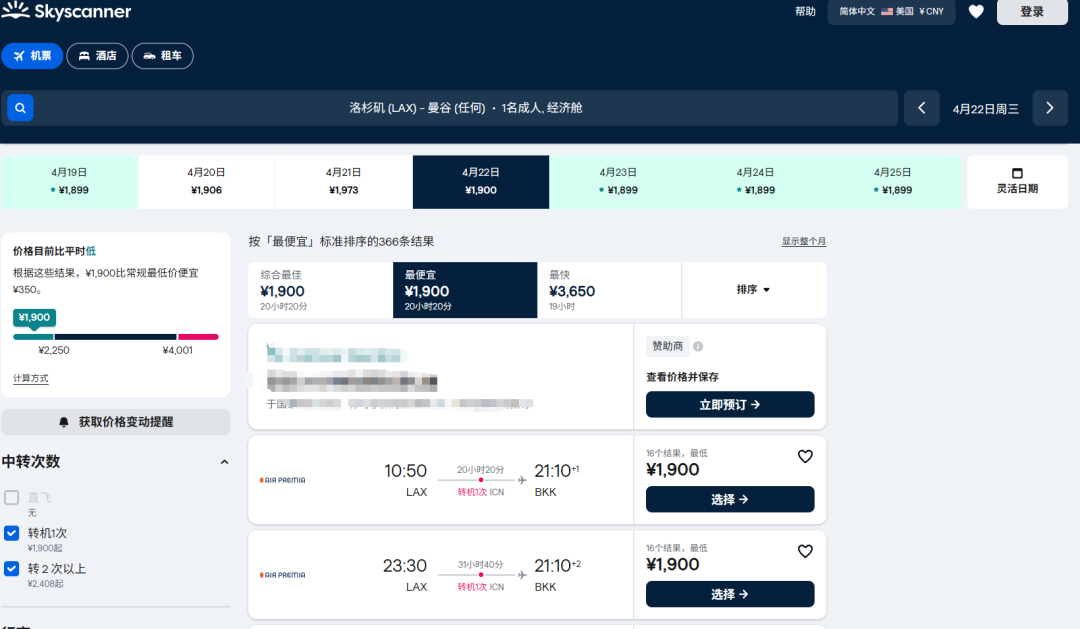The width and height of the screenshot is (1080, 629).
Task: Open language and currency selector
Action: coord(891,12)
